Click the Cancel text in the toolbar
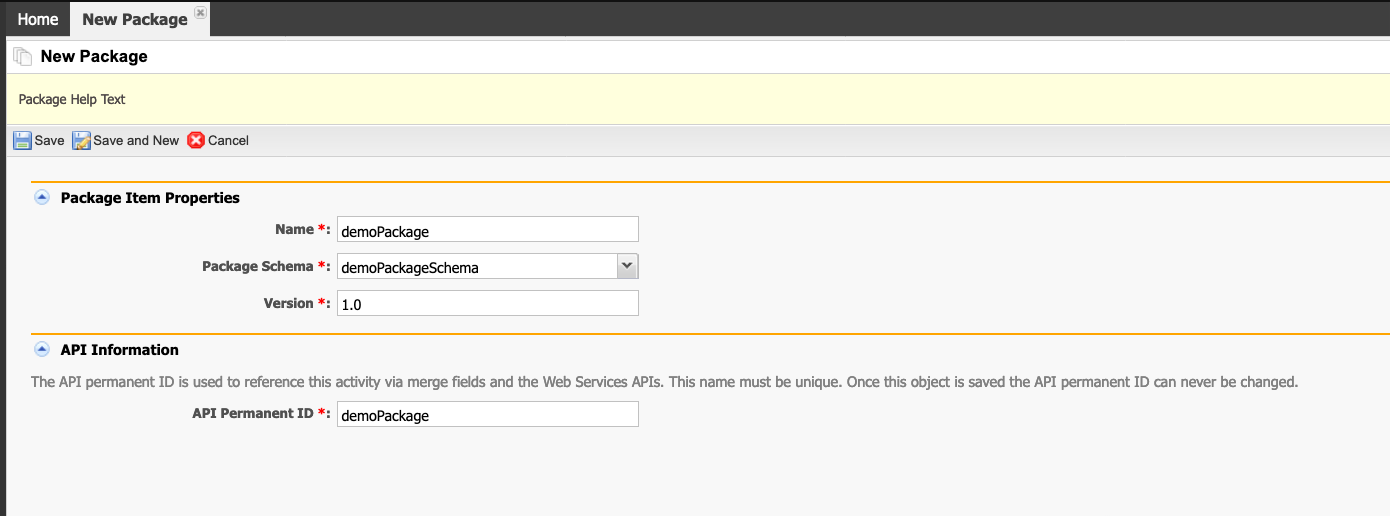Screen dimensions: 1390x516 point(228,140)
